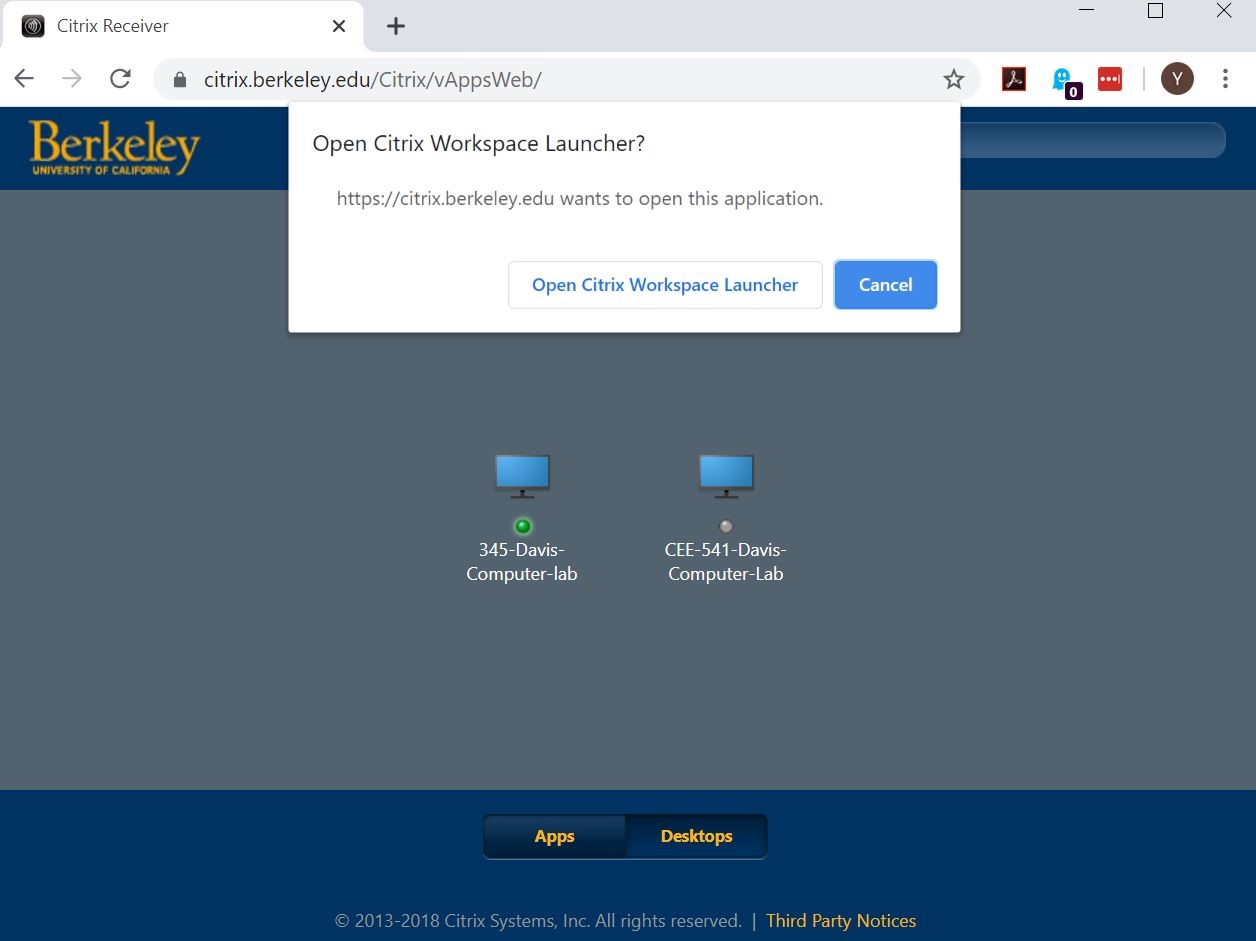Image resolution: width=1256 pixels, height=941 pixels.
Task: Click the search box in the Berkeley header
Action: 1092,140
